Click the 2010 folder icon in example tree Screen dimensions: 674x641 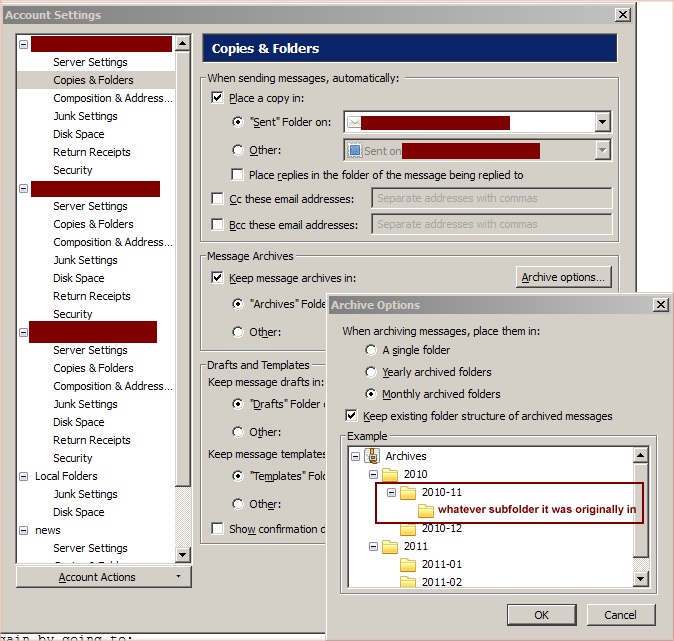tap(389, 474)
